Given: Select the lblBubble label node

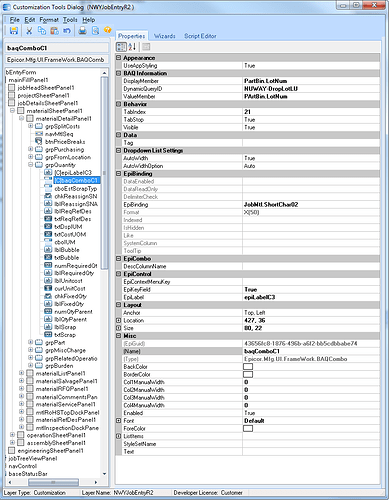Looking at the screenshot, I should (x=67, y=250).
